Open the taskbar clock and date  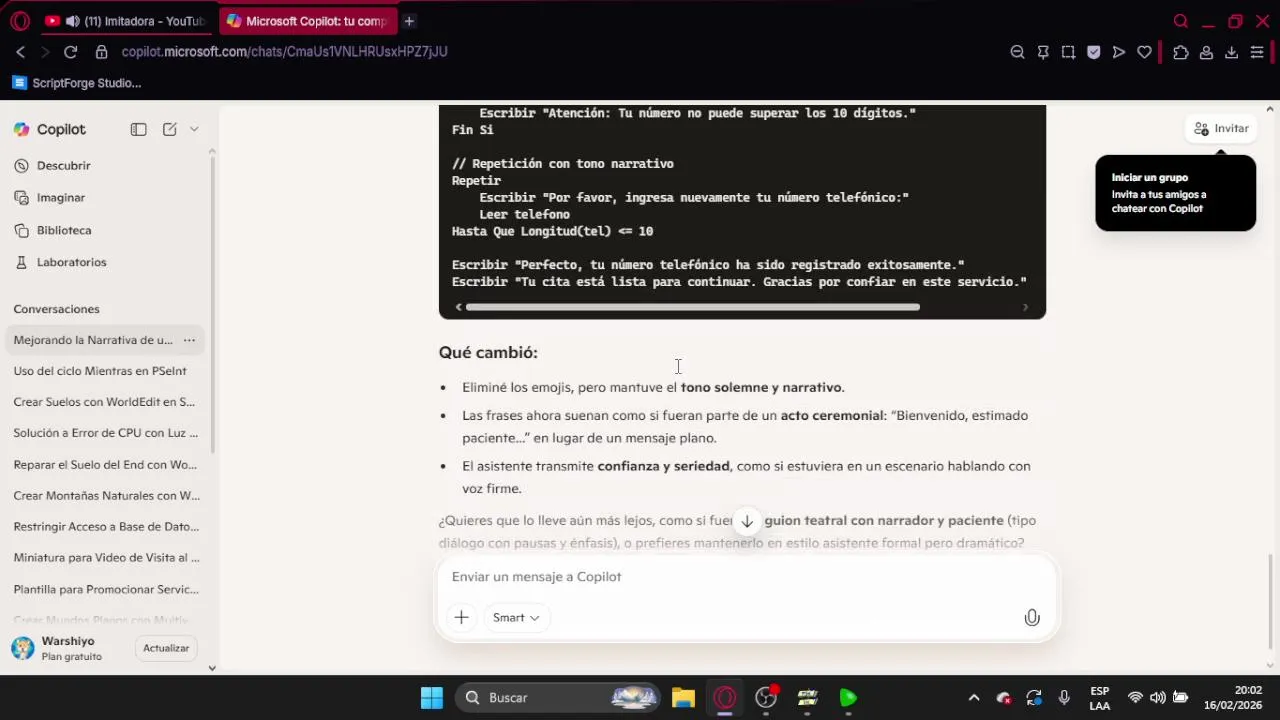[x=1233, y=698]
